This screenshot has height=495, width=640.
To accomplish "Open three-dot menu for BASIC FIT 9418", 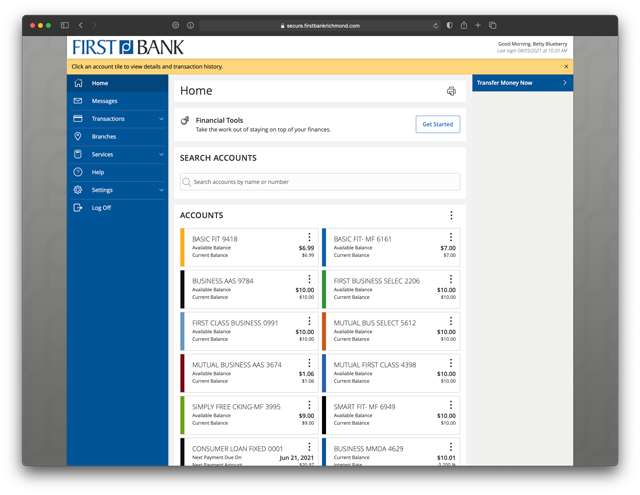I will point(309,238).
